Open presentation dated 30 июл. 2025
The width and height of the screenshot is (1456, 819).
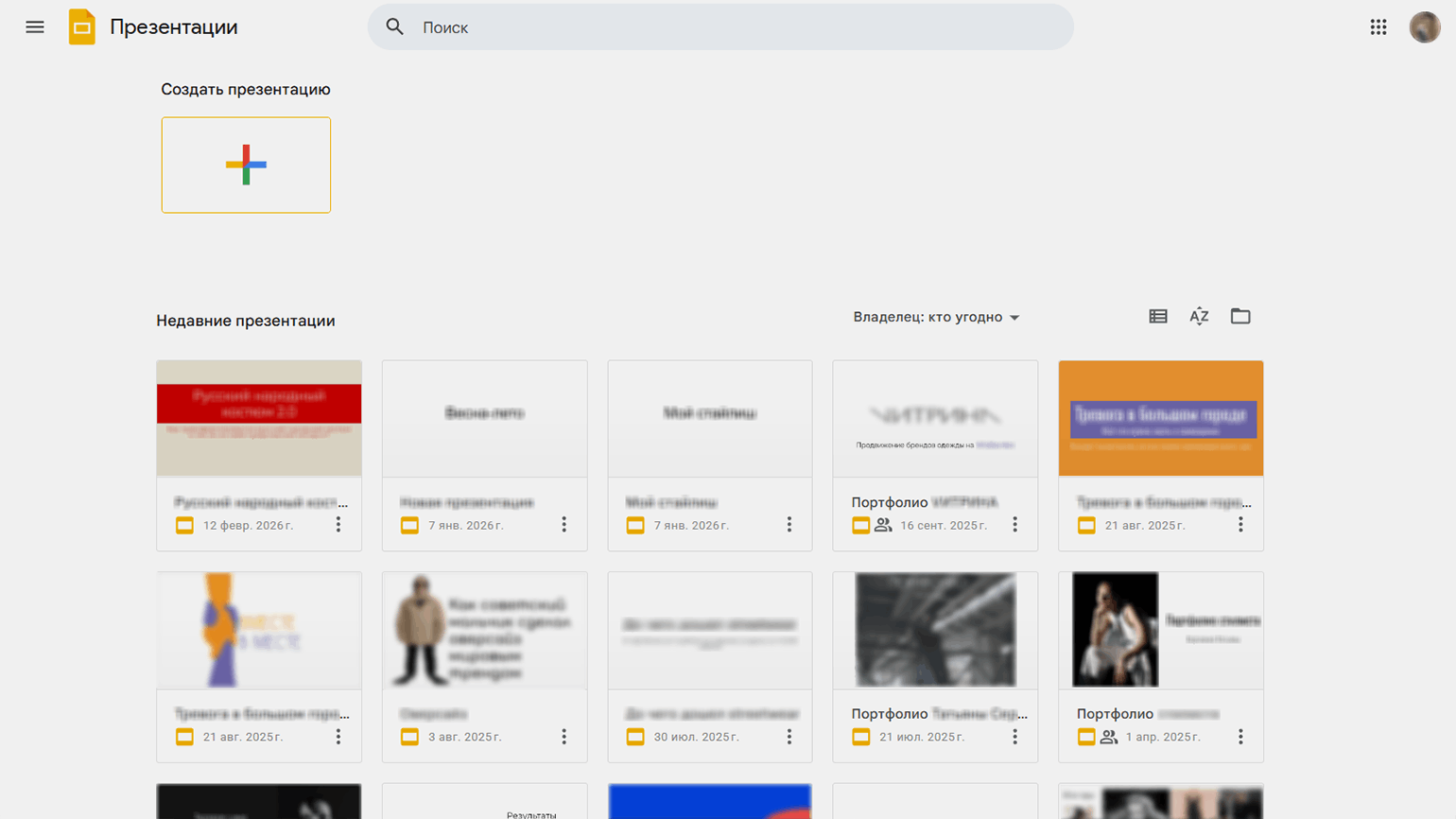point(710,631)
